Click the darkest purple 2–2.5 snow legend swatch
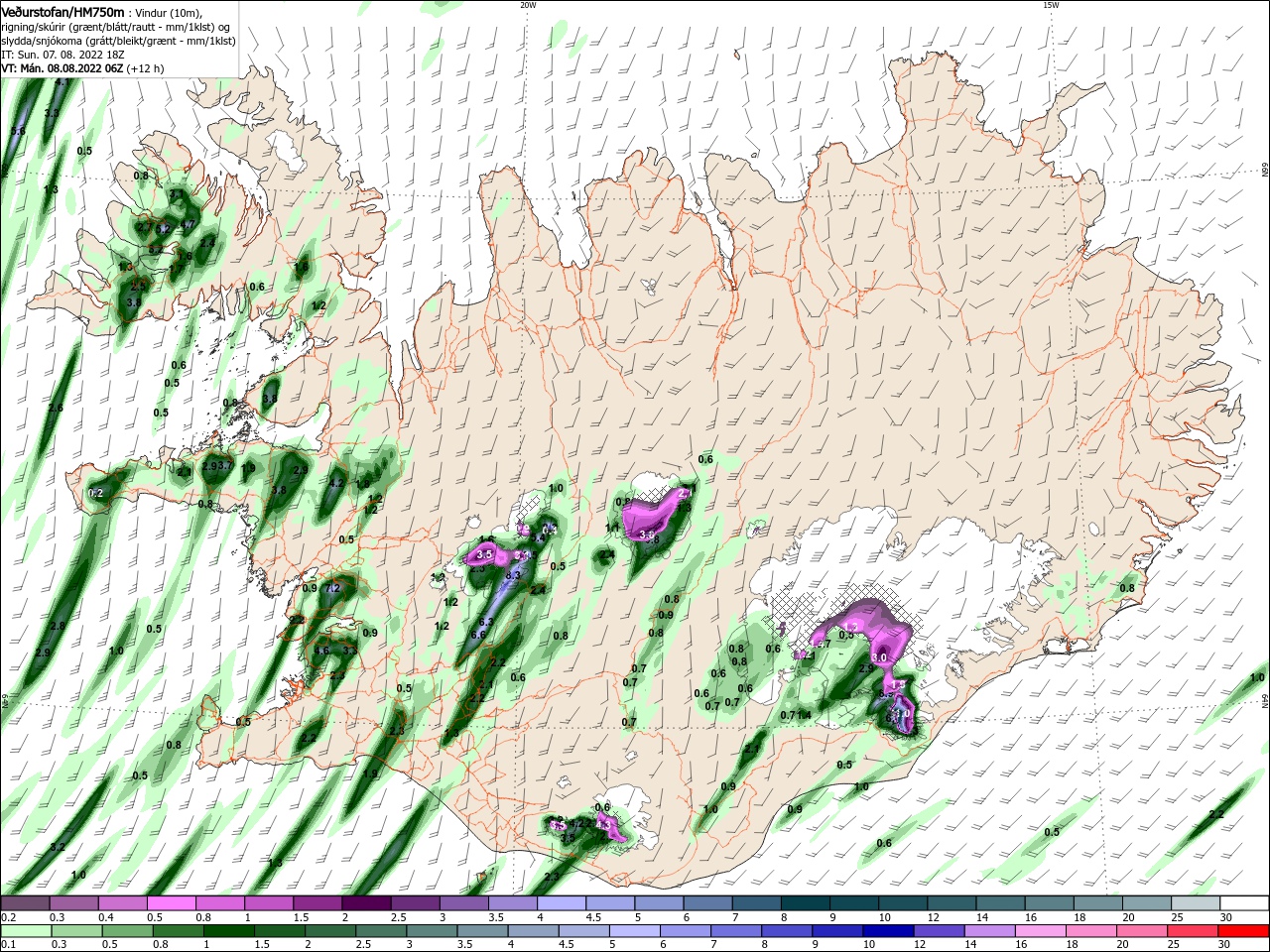 [366, 903]
